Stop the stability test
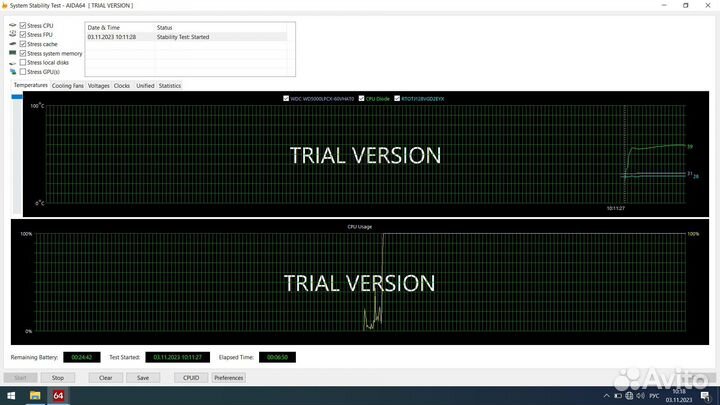720x405 pixels. (57, 377)
